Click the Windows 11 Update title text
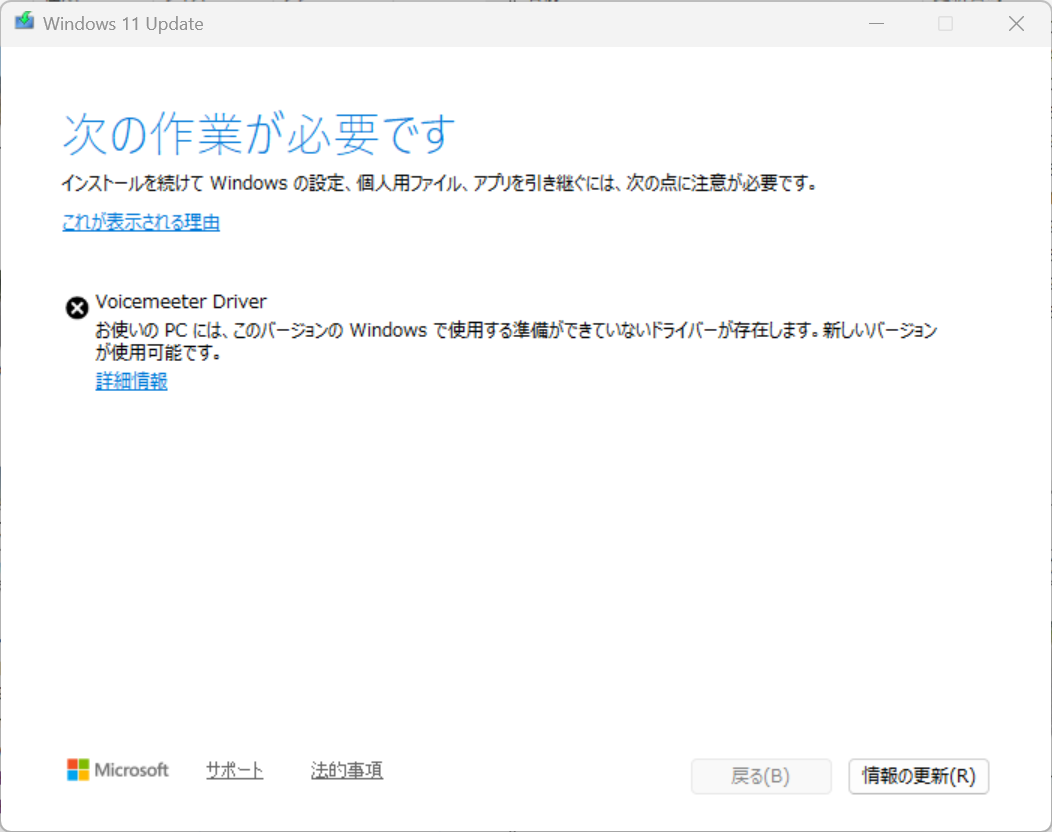This screenshot has width=1052, height=832. click(x=123, y=23)
